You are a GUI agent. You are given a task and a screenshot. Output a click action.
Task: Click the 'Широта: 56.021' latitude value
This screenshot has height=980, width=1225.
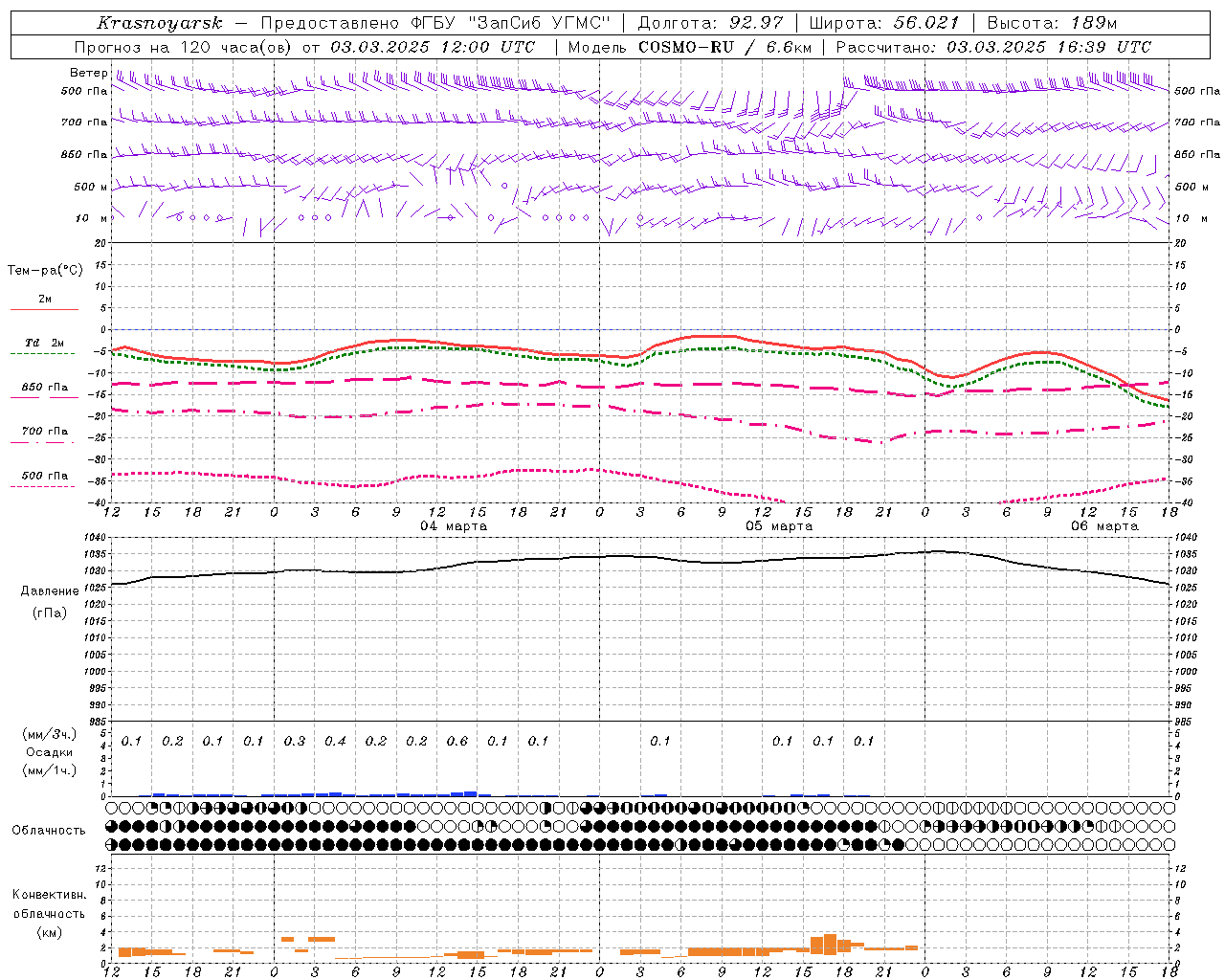[x=883, y=23]
